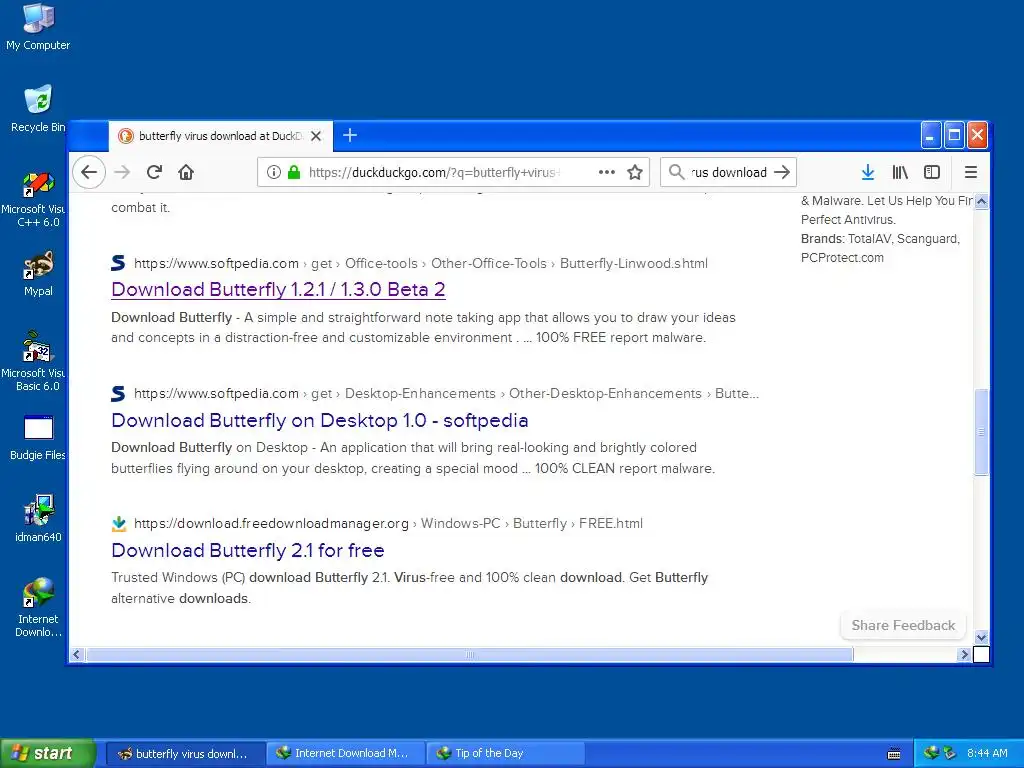Open the downloads panel

click(x=868, y=172)
